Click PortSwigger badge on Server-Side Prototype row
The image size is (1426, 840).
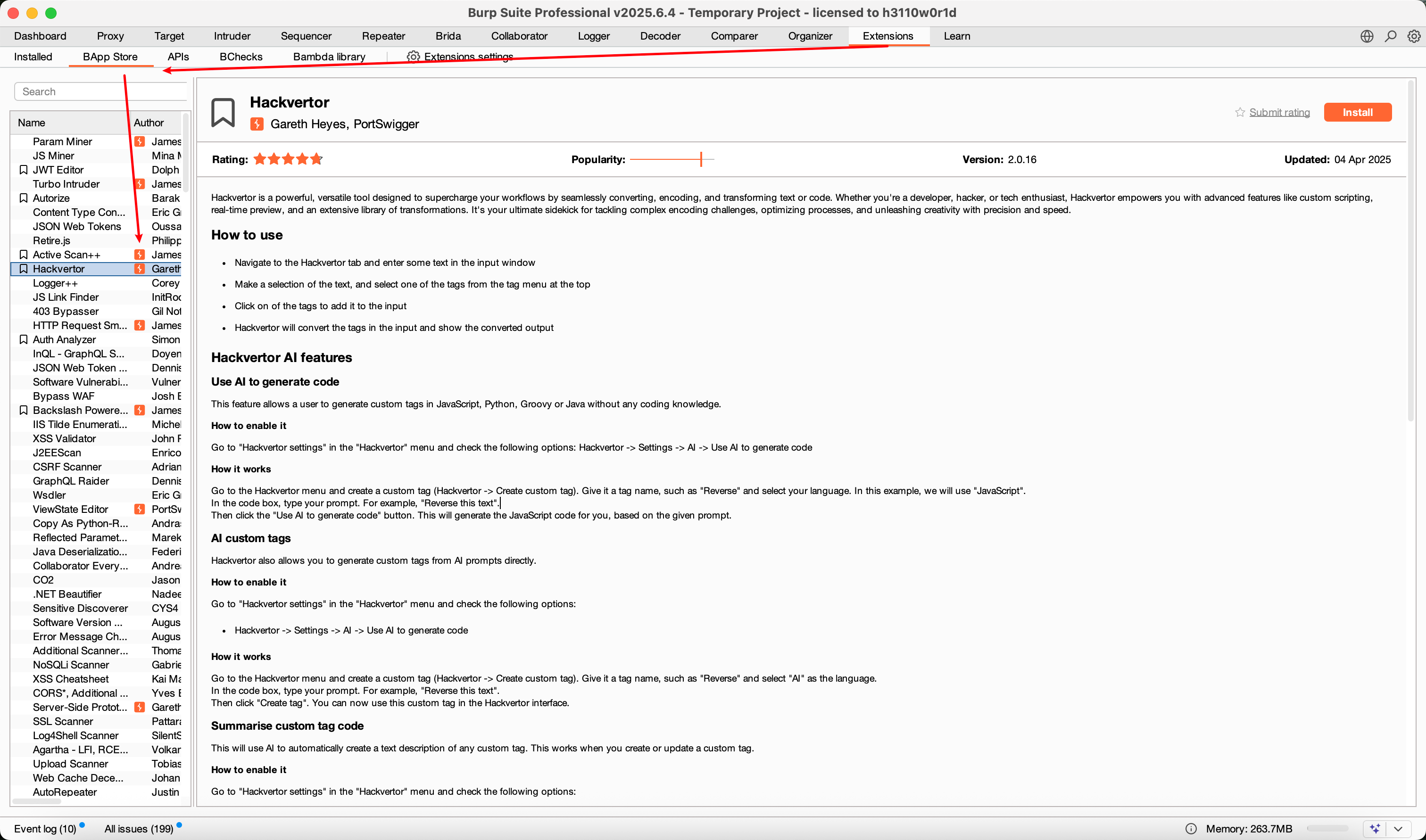pyautogui.click(x=139, y=708)
